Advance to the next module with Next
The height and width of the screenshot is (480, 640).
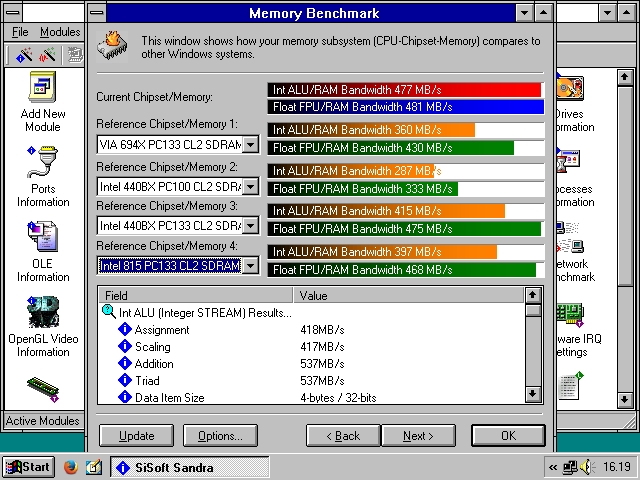[x=418, y=436]
